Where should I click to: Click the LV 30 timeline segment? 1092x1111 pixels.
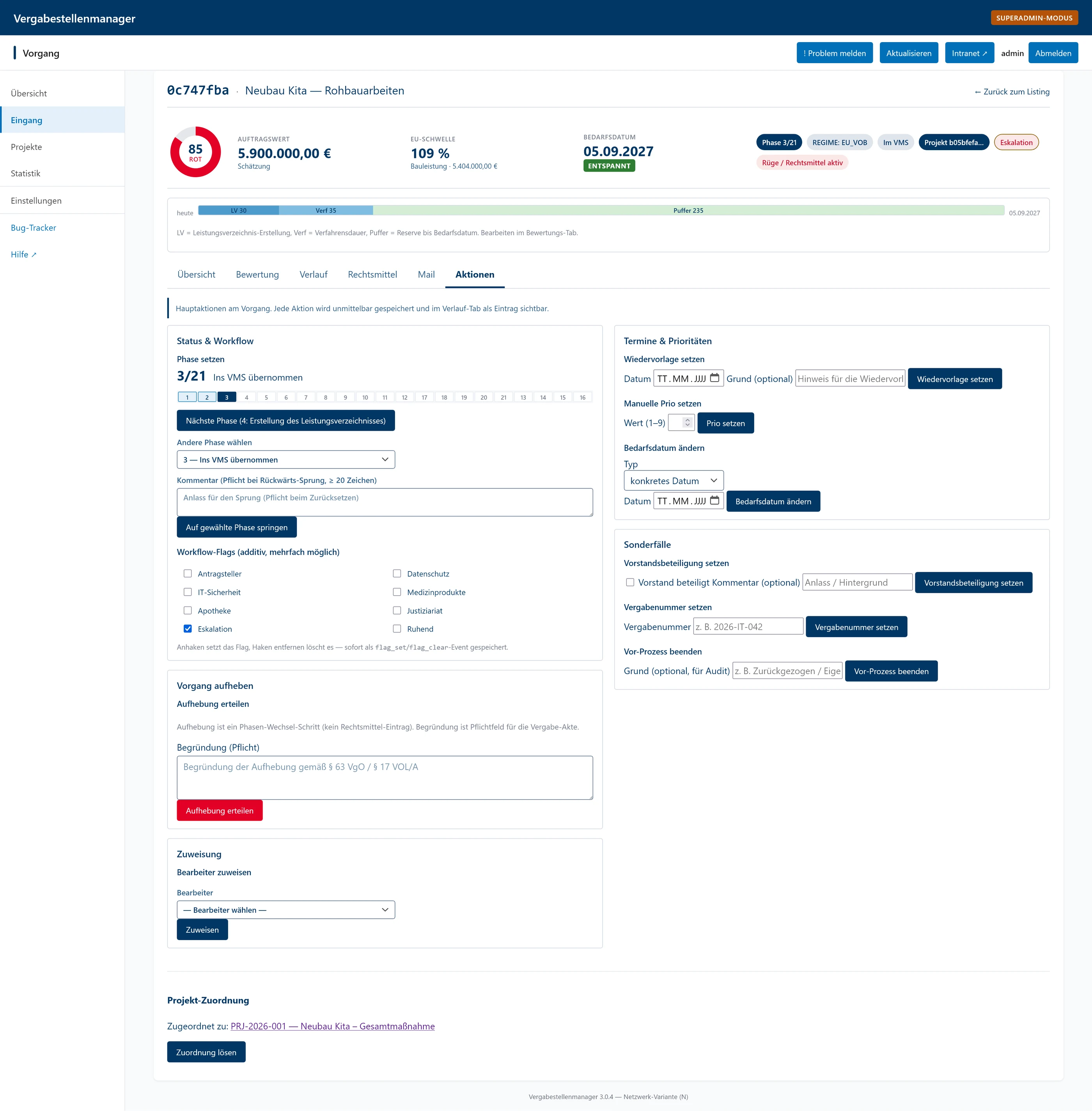tap(239, 211)
